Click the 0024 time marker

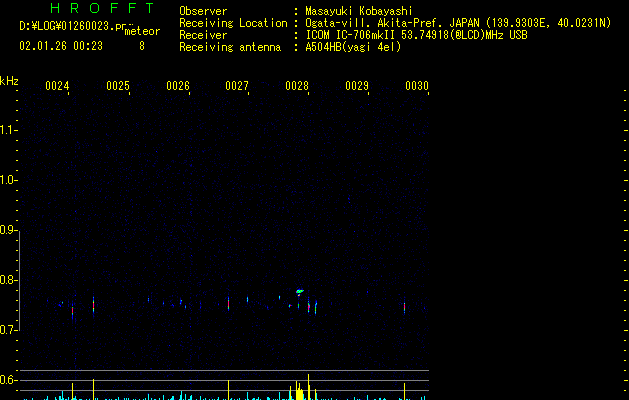click(x=57, y=86)
